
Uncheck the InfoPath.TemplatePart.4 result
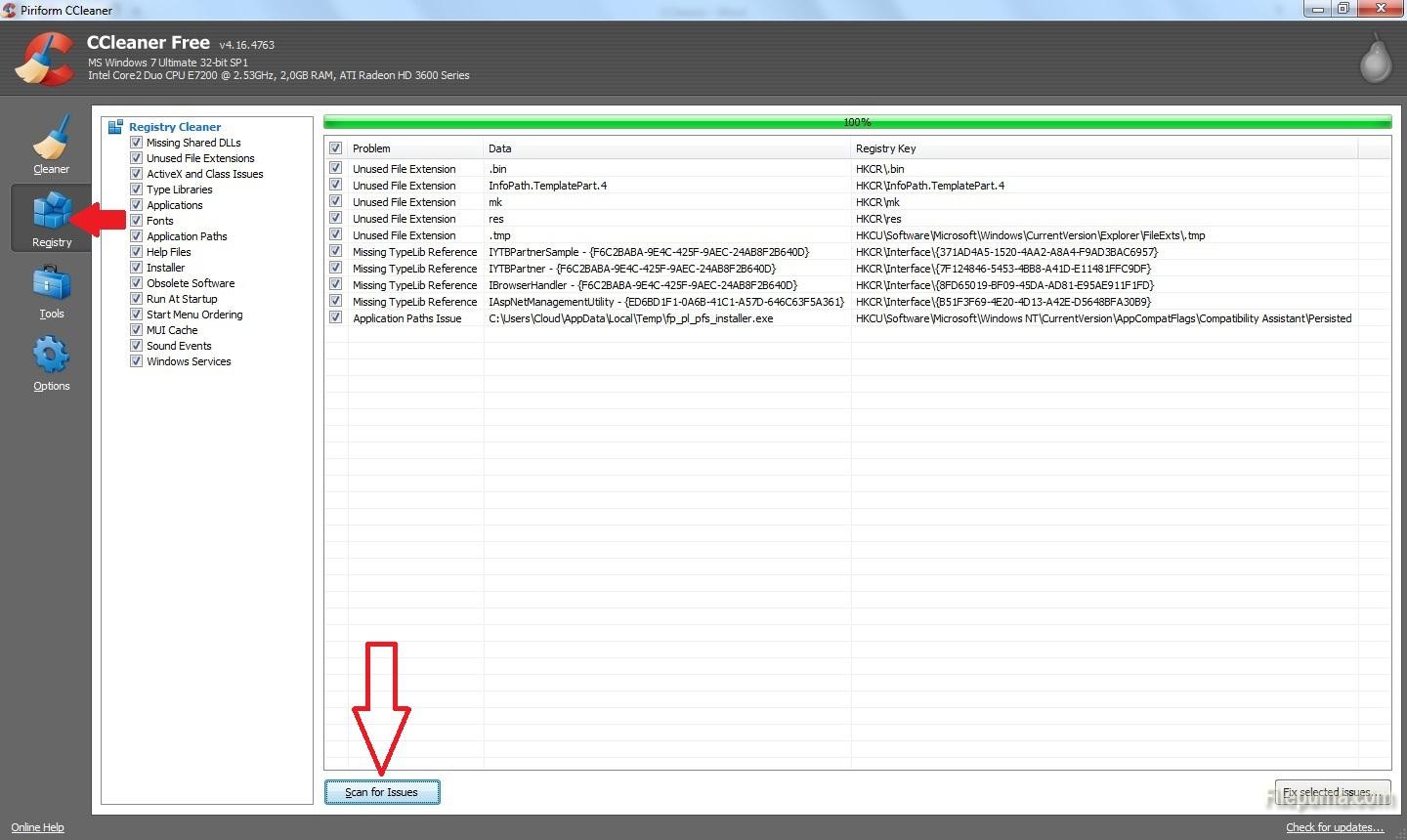pos(336,186)
